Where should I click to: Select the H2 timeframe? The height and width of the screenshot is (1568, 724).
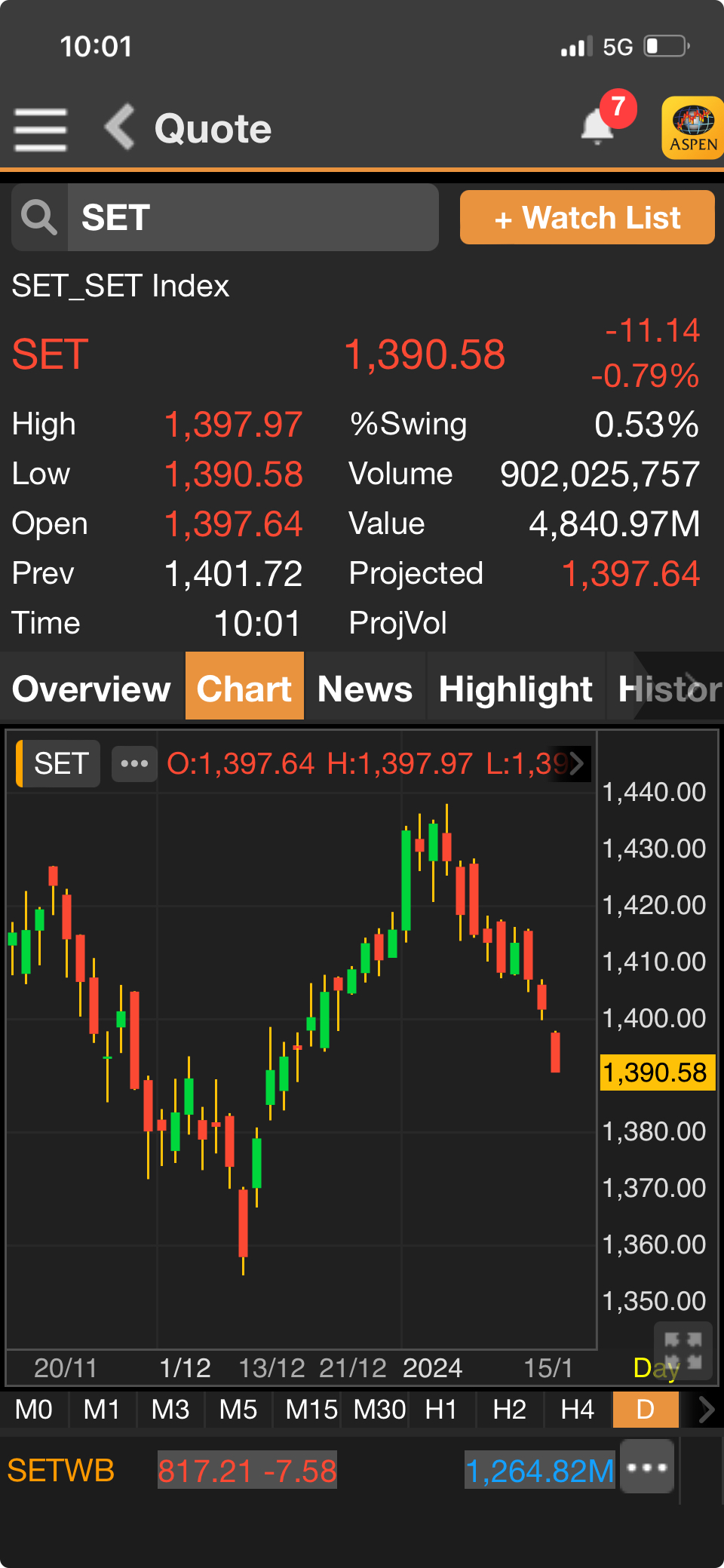pyautogui.click(x=510, y=1410)
